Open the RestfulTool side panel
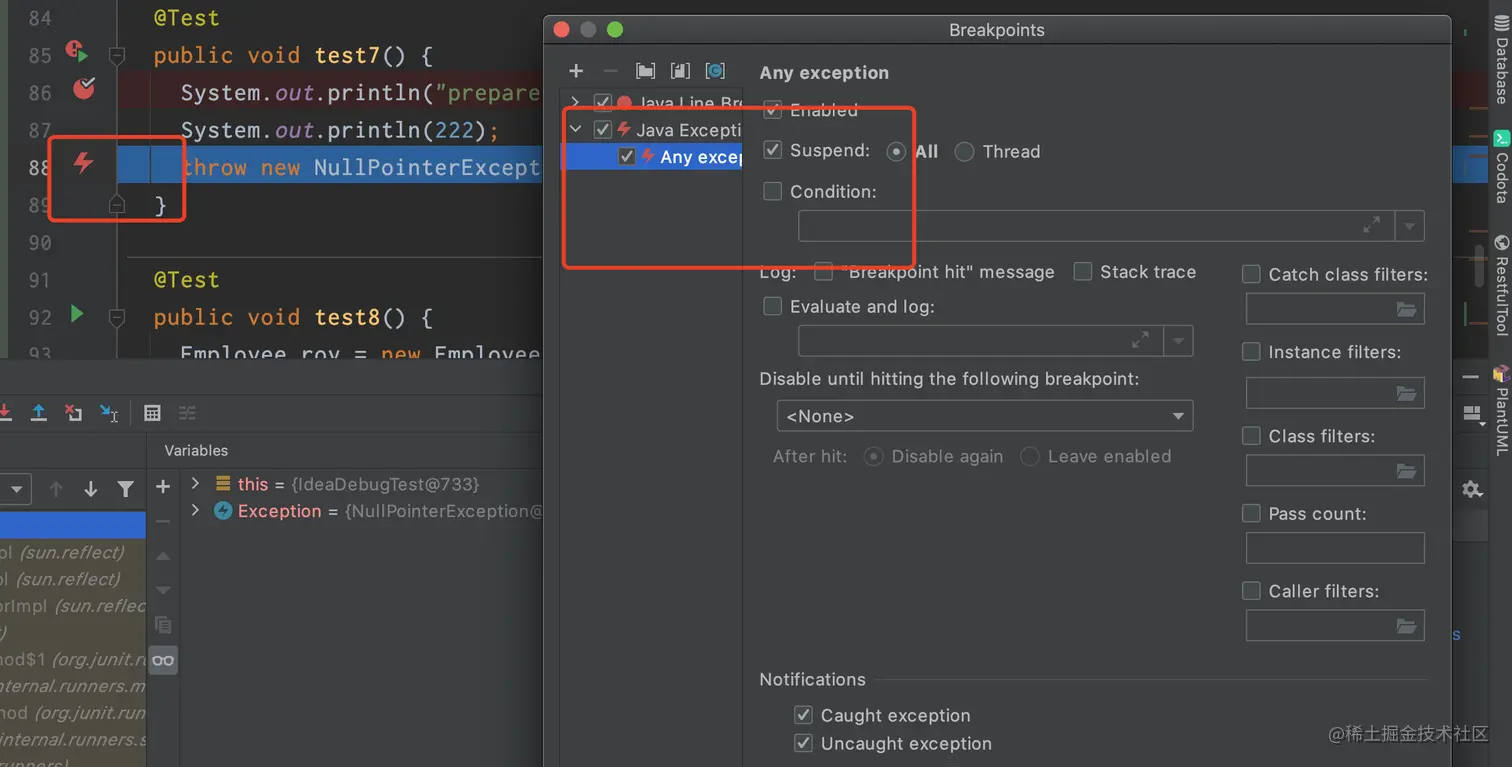Image resolution: width=1512 pixels, height=767 pixels. (1501, 285)
